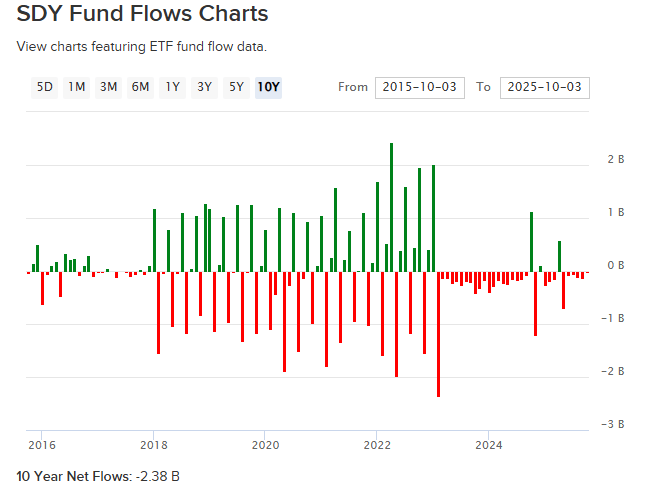Click the active 10Y range button
The height and width of the screenshot is (486, 649).
click(268, 87)
